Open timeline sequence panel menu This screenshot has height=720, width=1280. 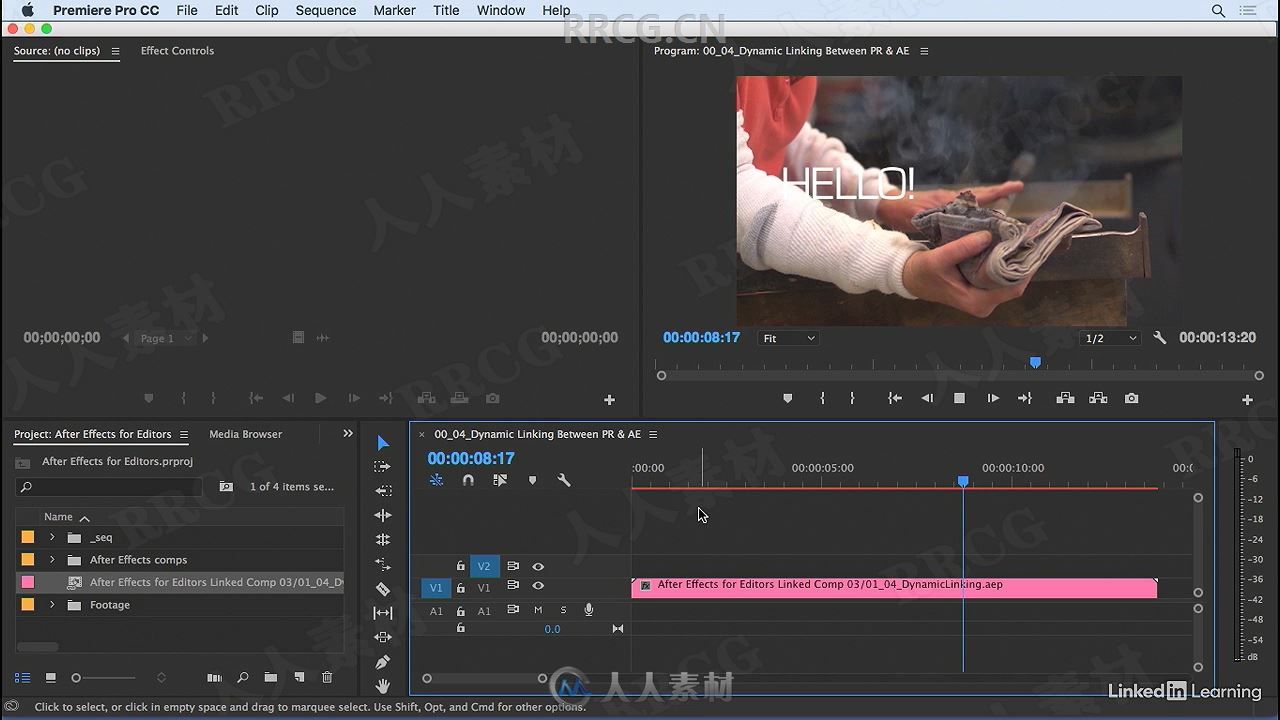[653, 435]
